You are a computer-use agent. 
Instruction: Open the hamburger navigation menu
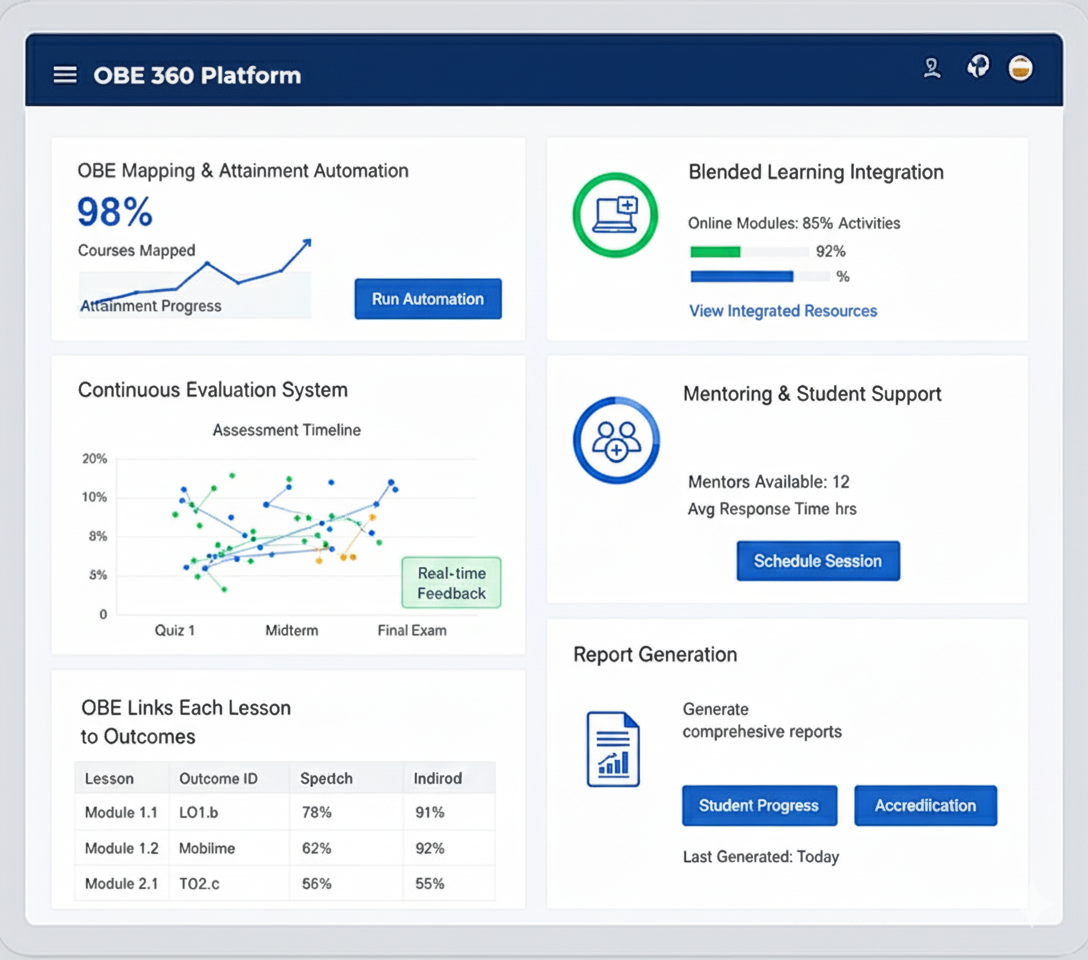pyautogui.click(x=64, y=75)
